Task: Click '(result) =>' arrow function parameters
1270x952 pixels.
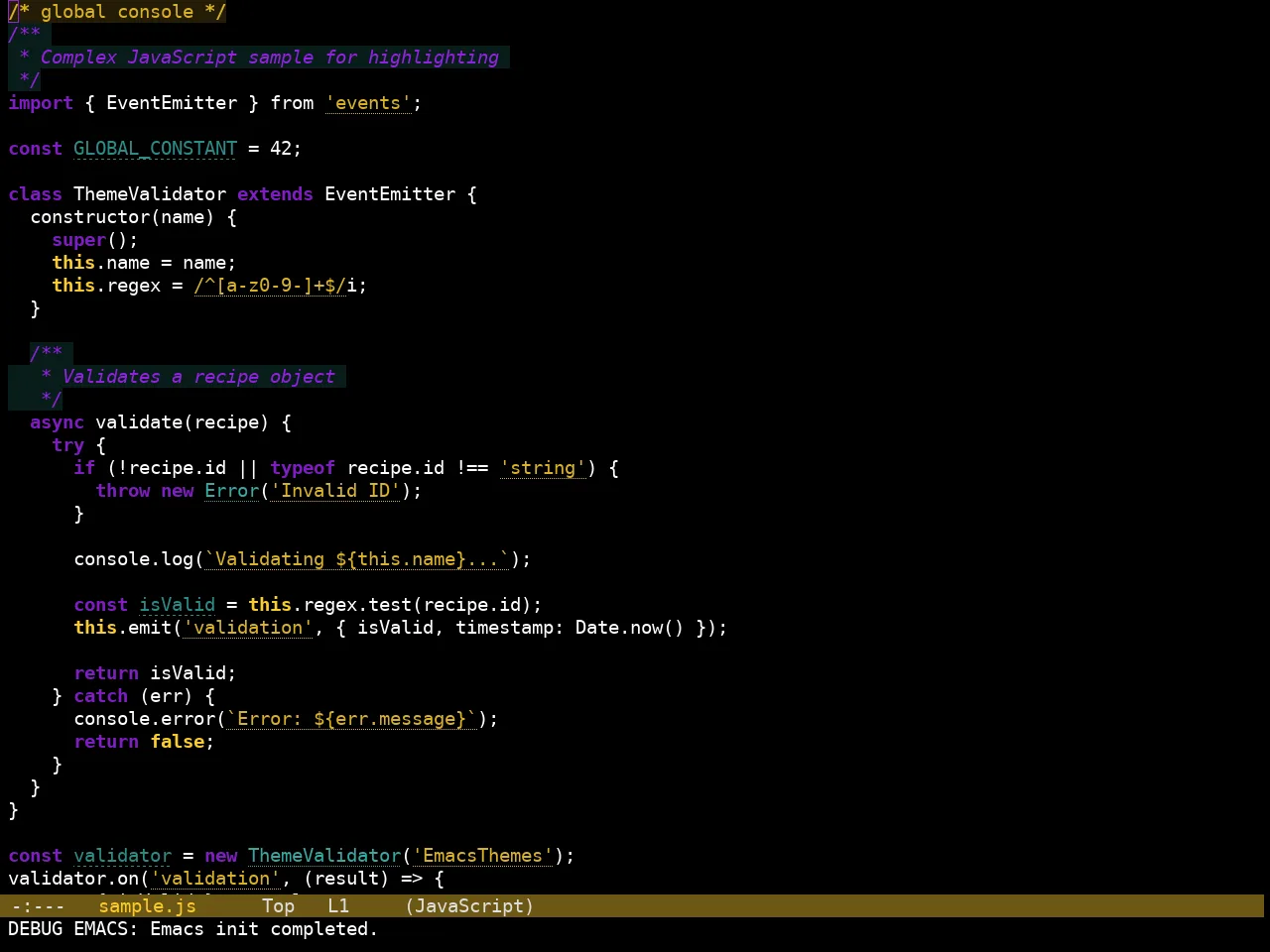Action: pos(362,879)
